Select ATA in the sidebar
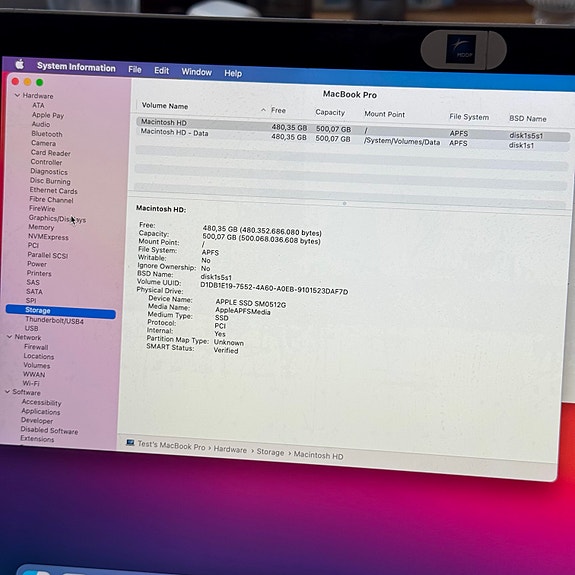Screen dimensions: 575x575 click(38, 105)
